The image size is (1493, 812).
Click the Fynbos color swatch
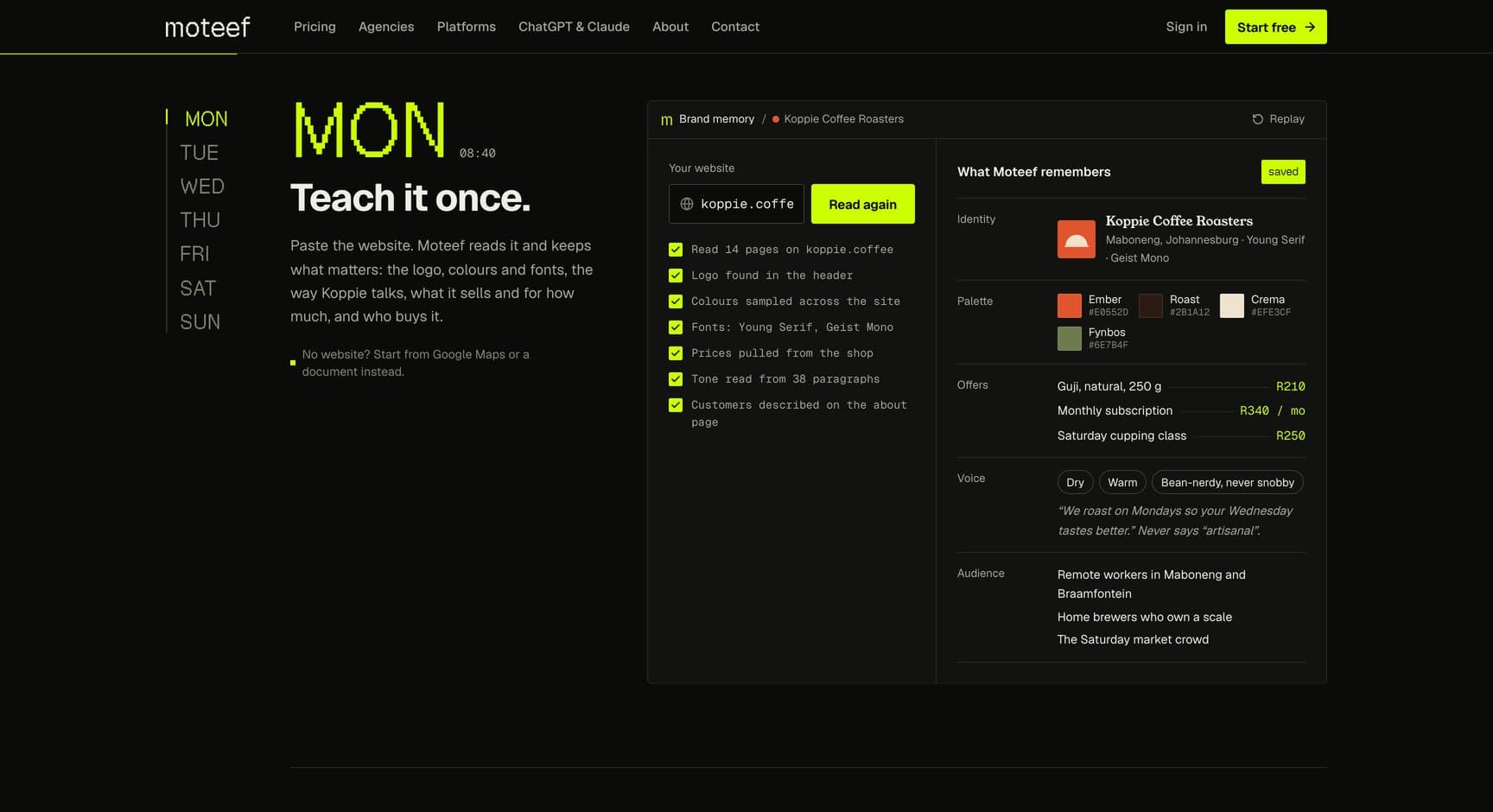[1070, 339]
